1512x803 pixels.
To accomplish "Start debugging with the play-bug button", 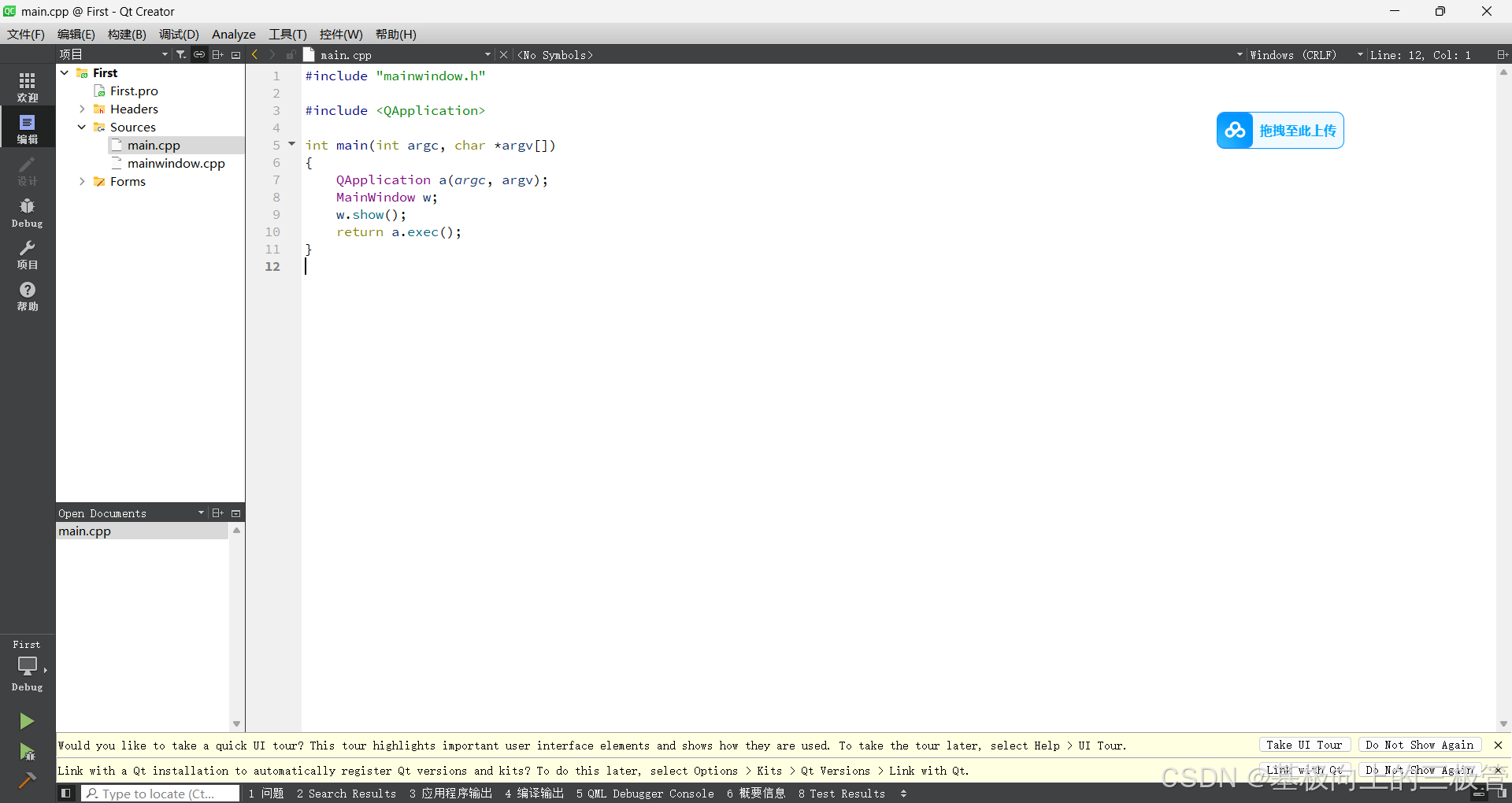I will (x=27, y=752).
